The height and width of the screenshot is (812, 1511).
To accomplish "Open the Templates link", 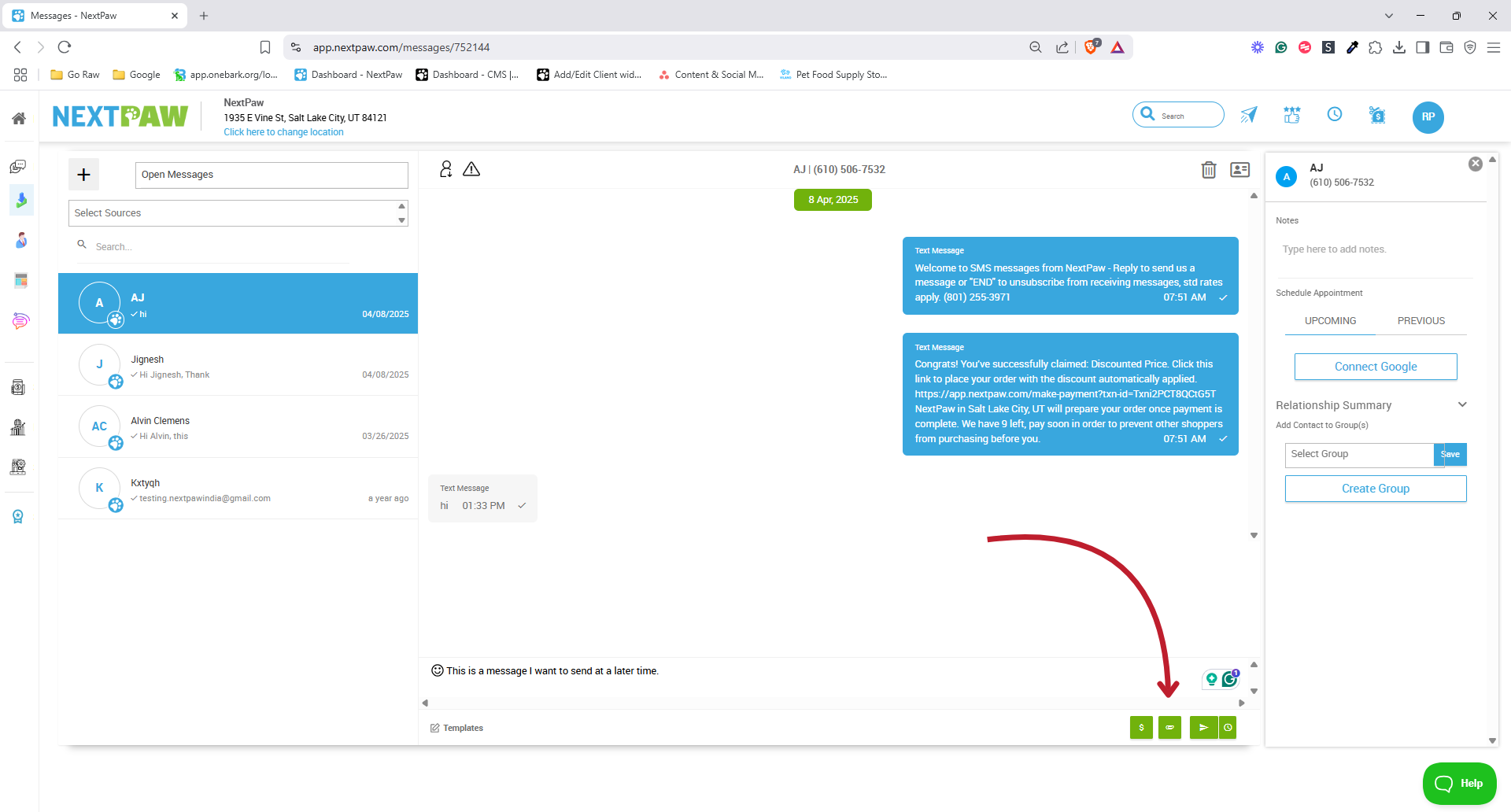I will pyautogui.click(x=456, y=728).
